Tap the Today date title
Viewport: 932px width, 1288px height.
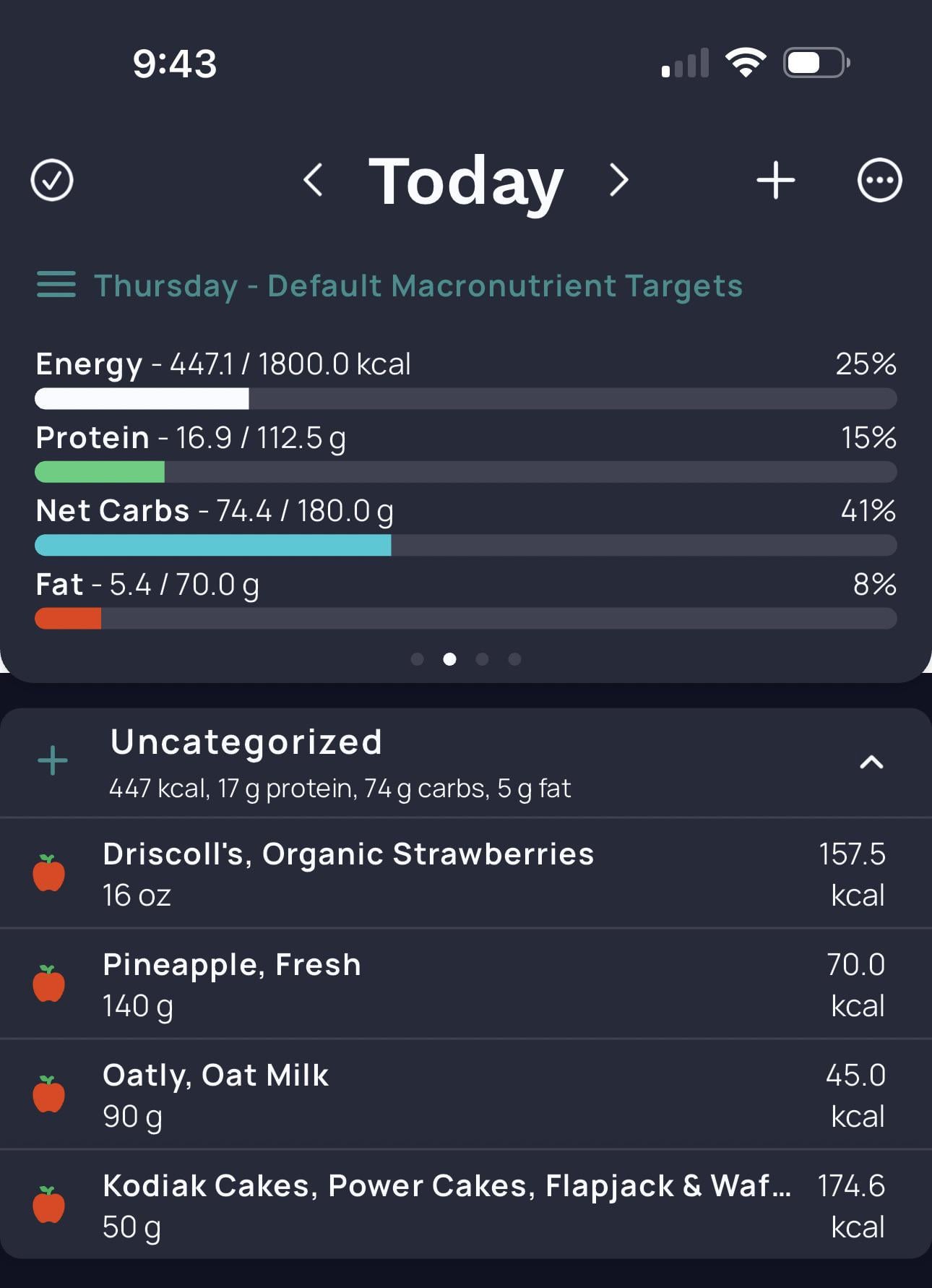coord(466,181)
